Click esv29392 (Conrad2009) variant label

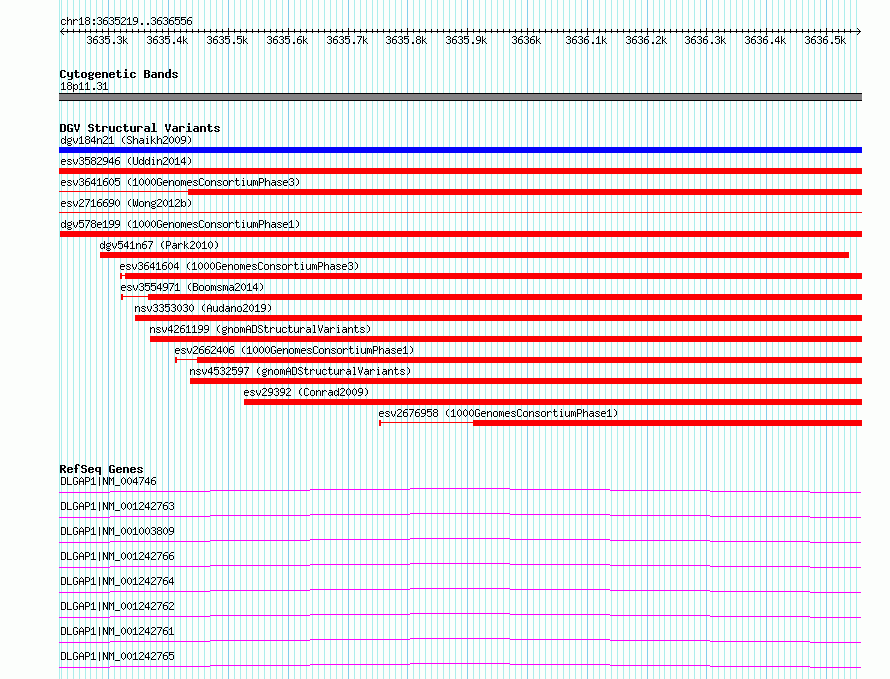coord(306,392)
